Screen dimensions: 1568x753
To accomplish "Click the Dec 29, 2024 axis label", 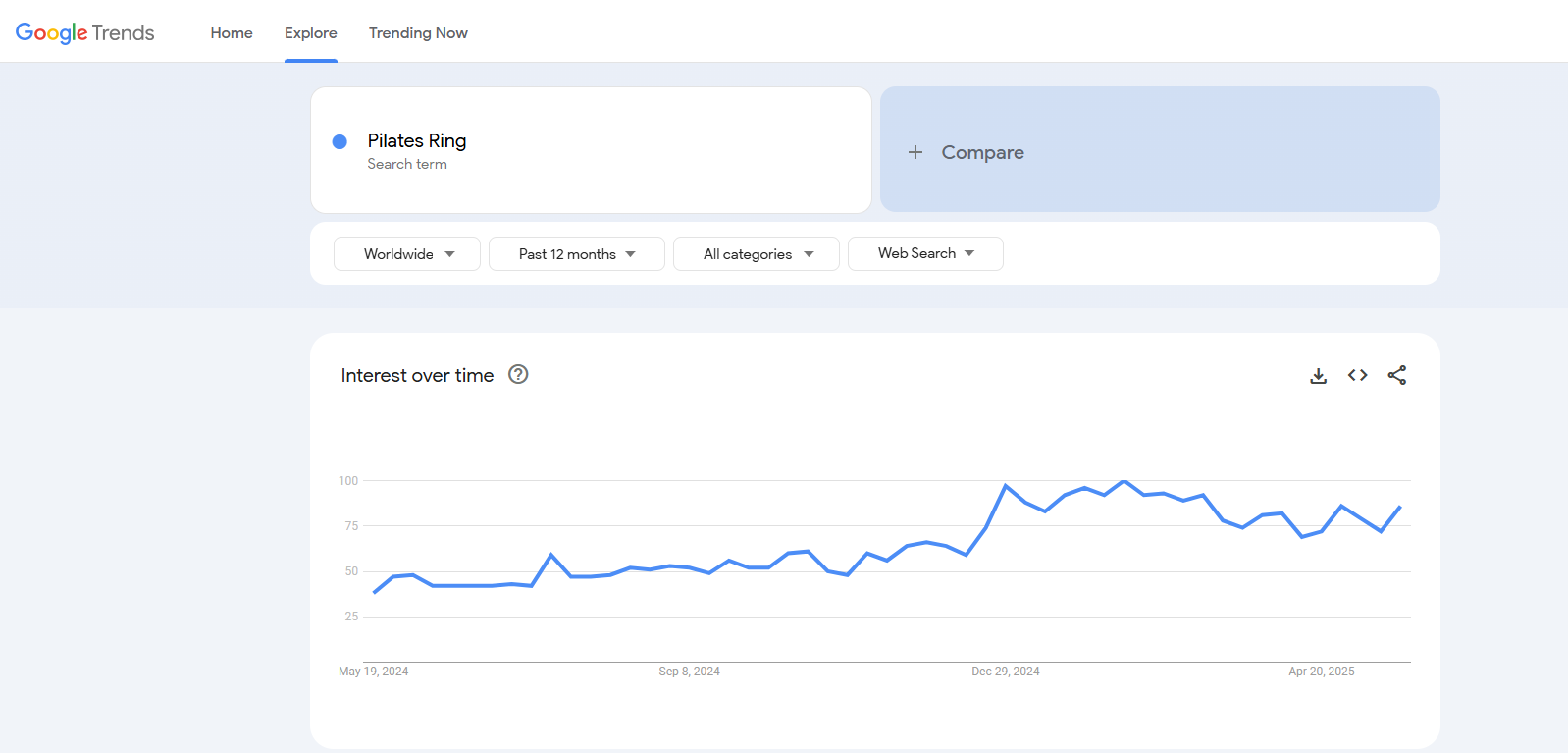I will pos(1006,672).
